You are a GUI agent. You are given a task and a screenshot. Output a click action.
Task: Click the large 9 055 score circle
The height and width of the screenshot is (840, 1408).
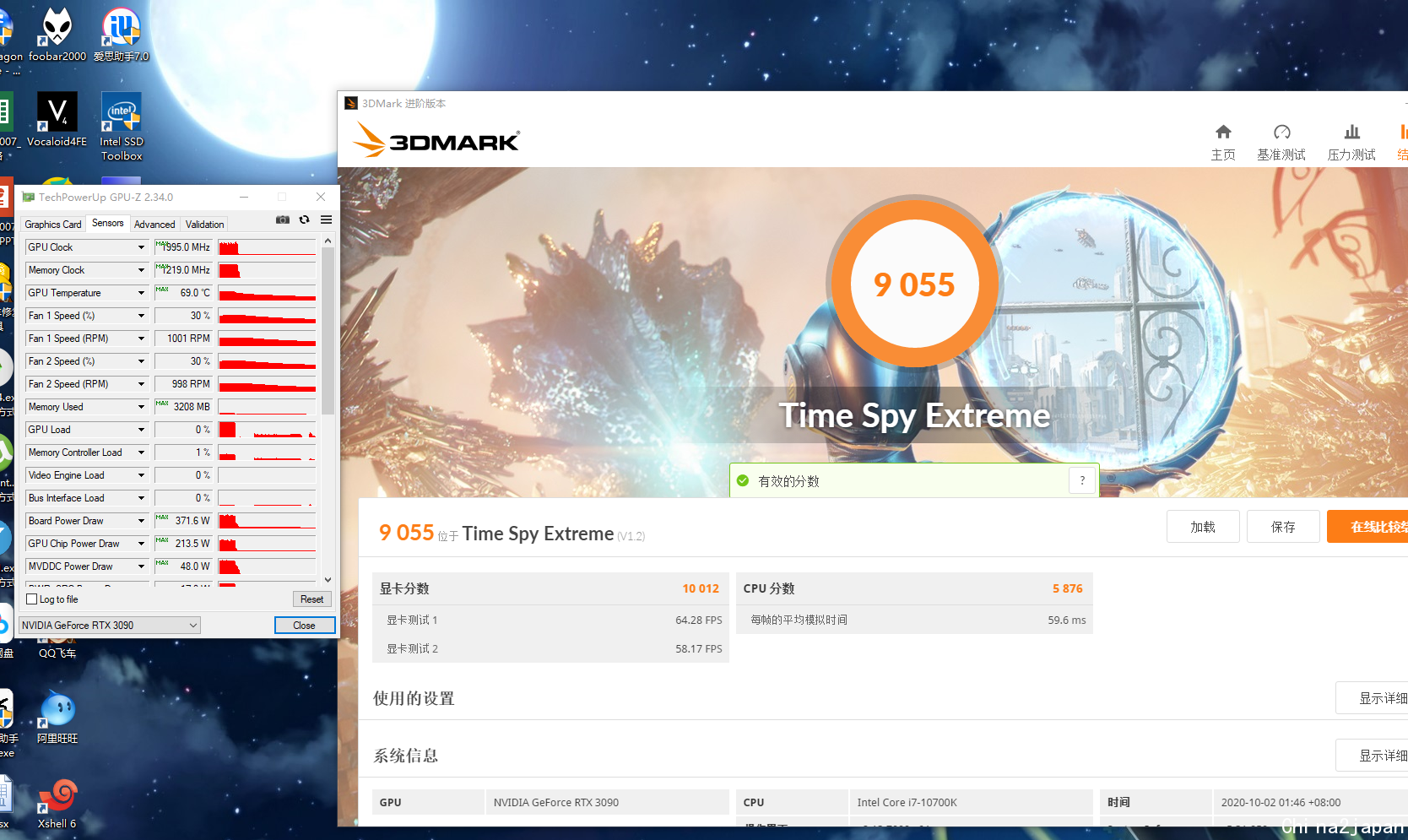click(914, 284)
